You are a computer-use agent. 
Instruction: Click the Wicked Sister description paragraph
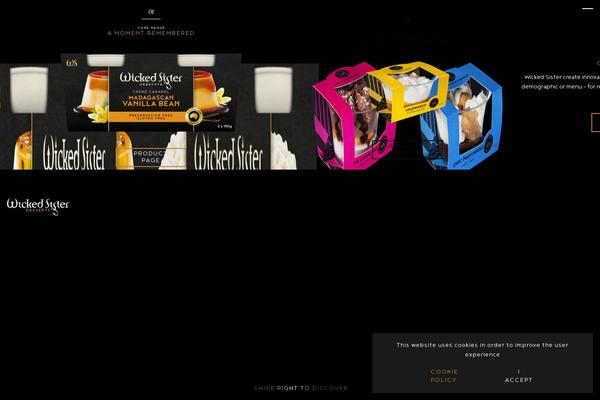560,82
